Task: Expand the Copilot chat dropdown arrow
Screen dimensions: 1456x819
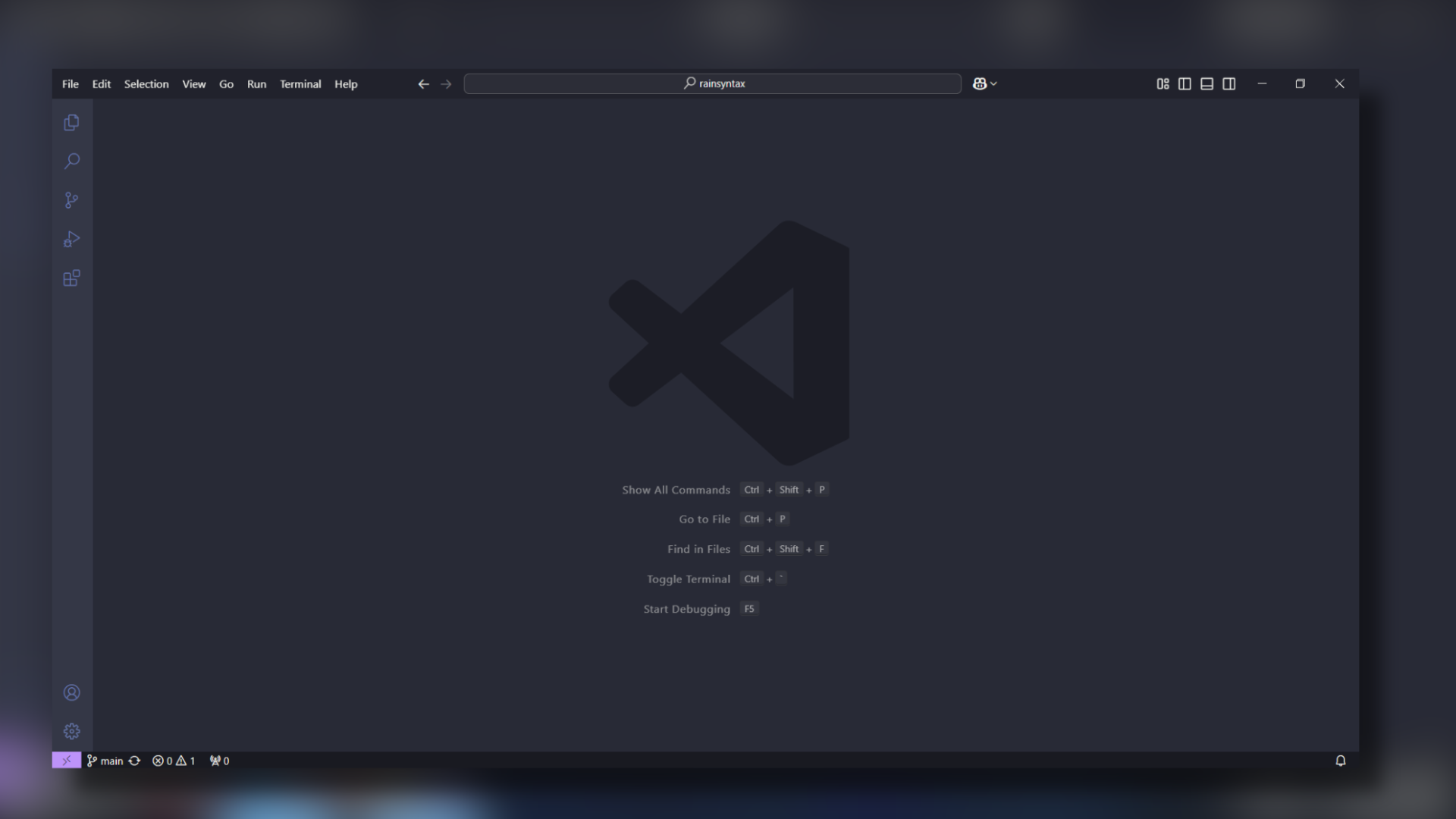Action: pyautogui.click(x=993, y=83)
